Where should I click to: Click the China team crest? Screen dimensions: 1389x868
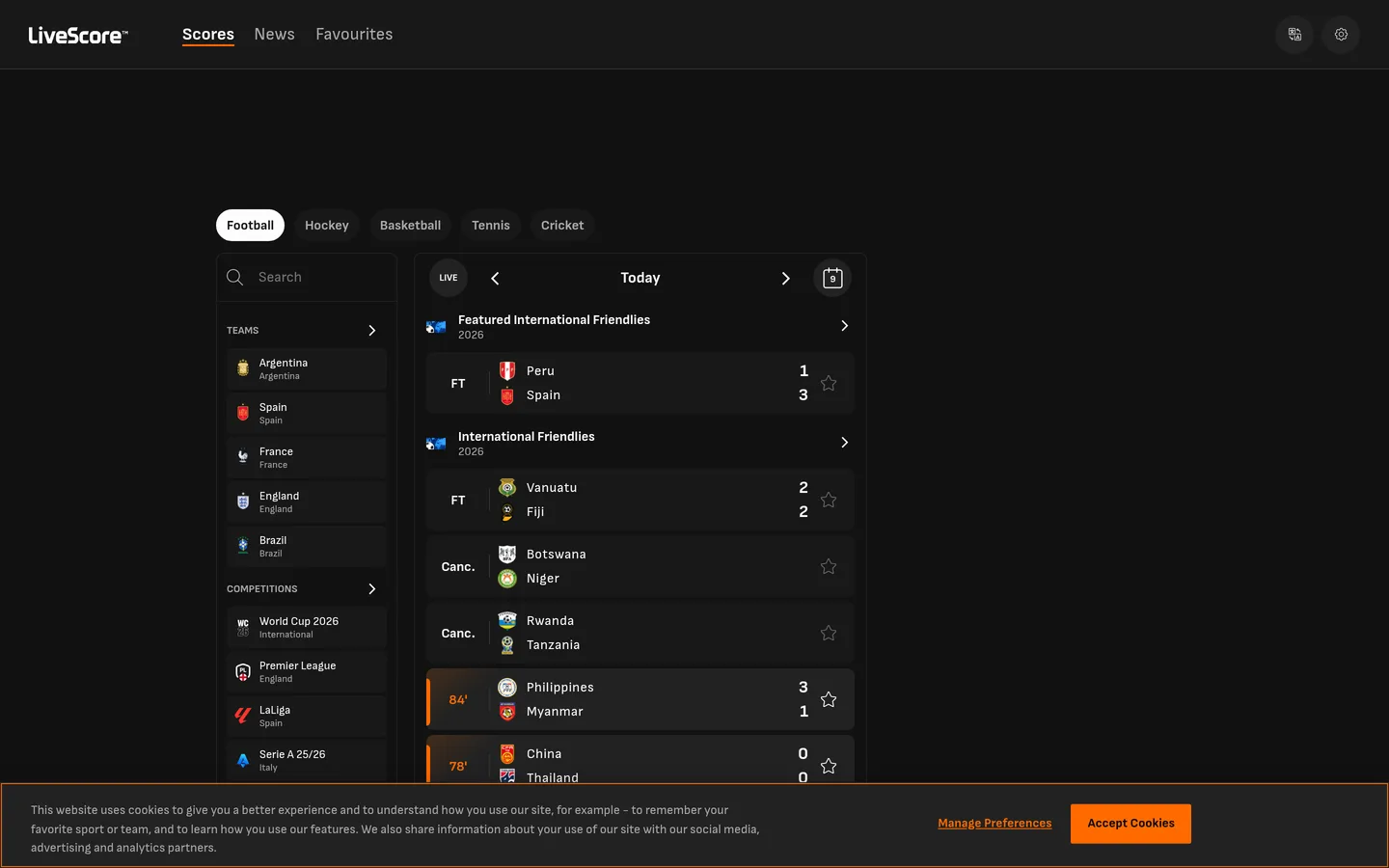click(507, 754)
